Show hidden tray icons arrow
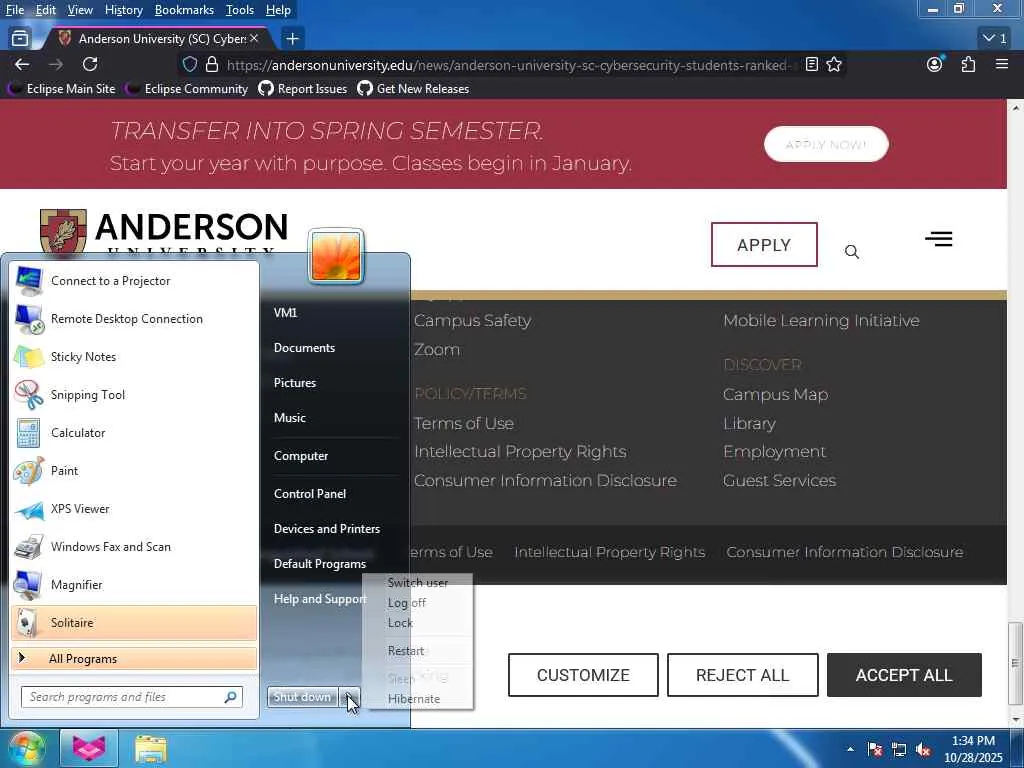The width and height of the screenshot is (1024, 768). (850, 750)
